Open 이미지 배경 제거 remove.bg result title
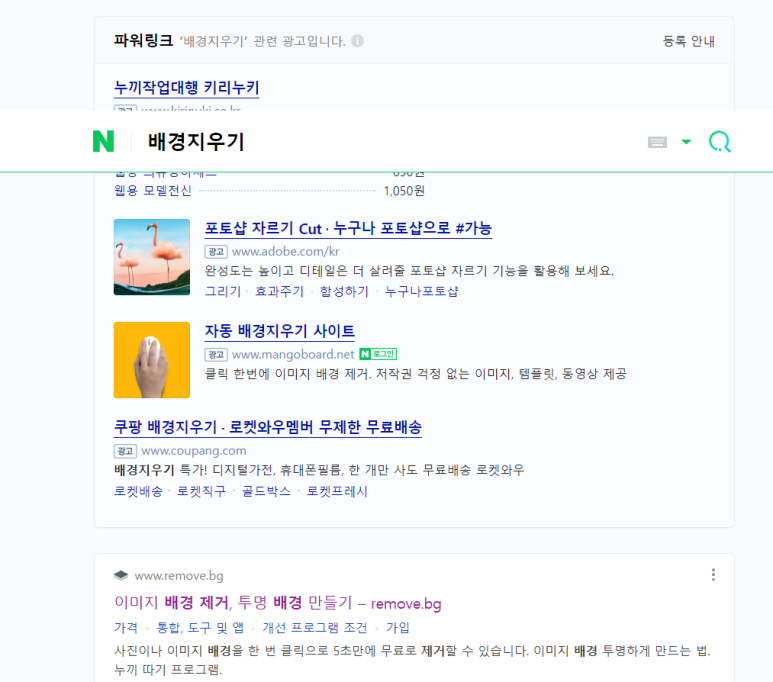Screen dimensions: 773x682 coord(278,603)
